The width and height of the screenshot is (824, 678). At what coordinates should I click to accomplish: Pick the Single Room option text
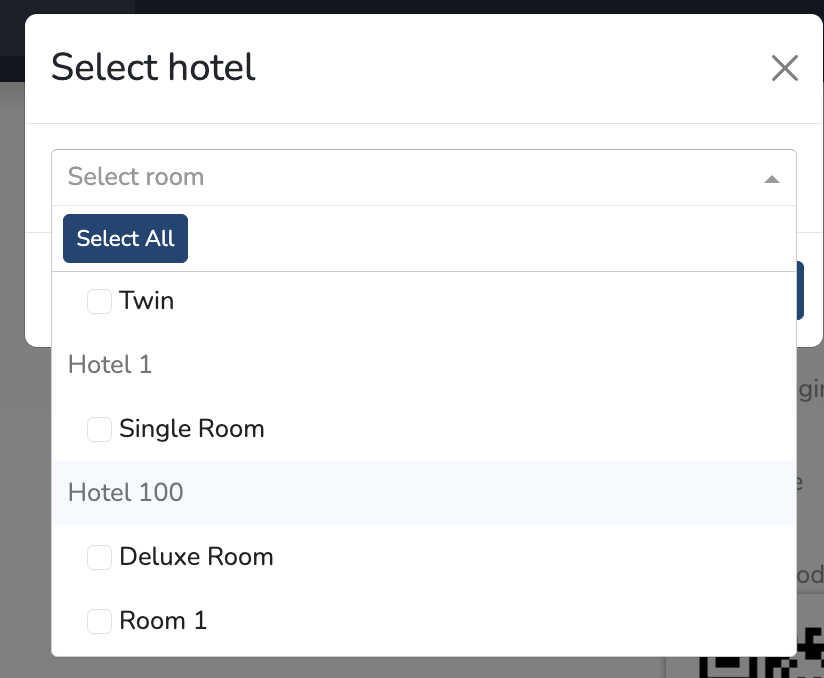[x=191, y=429]
